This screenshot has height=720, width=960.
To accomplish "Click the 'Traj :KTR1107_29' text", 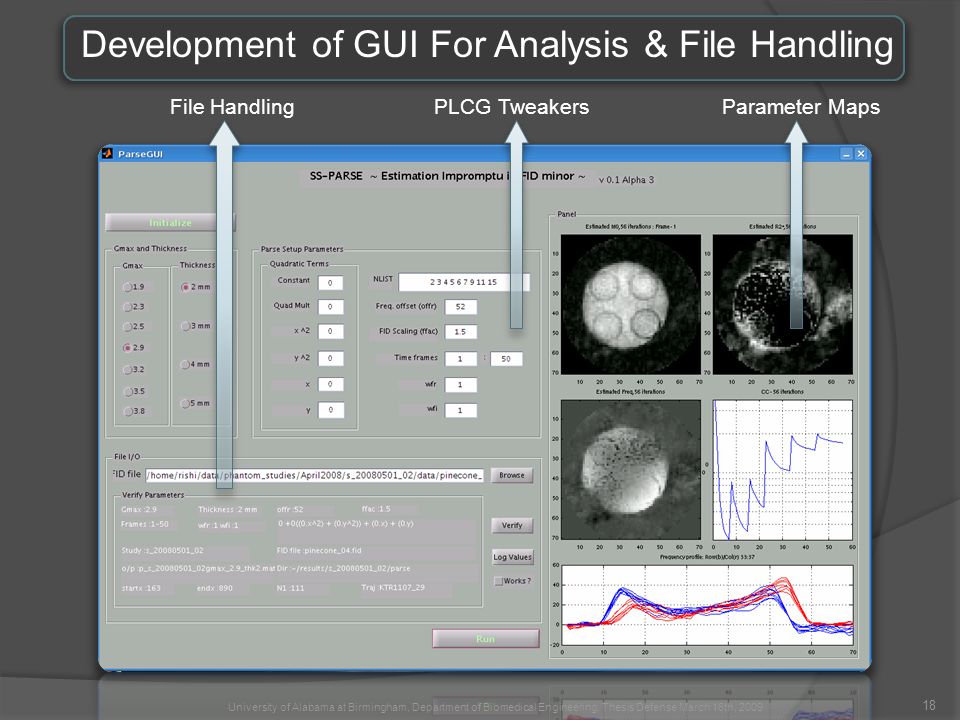I will click(393, 588).
